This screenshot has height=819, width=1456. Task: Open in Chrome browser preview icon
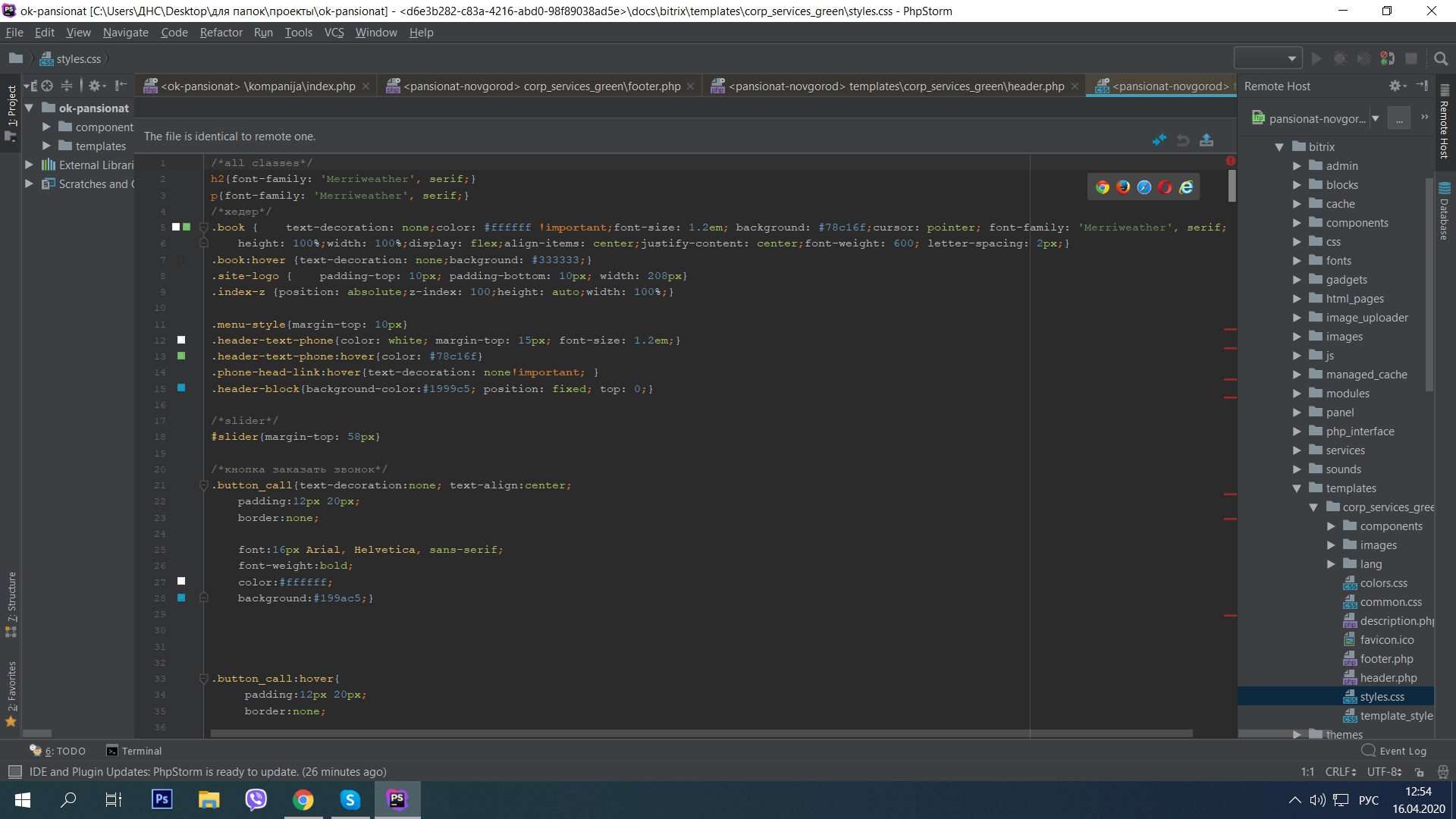coord(1103,187)
